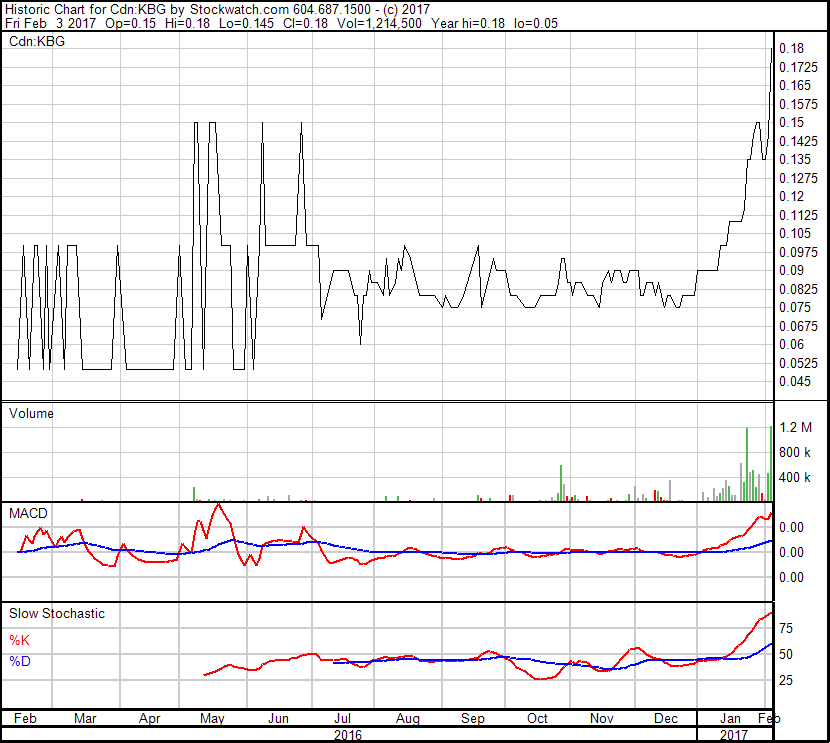Click the tall green volume bar in late October
This screenshot has width=830, height=743.
tap(561, 483)
